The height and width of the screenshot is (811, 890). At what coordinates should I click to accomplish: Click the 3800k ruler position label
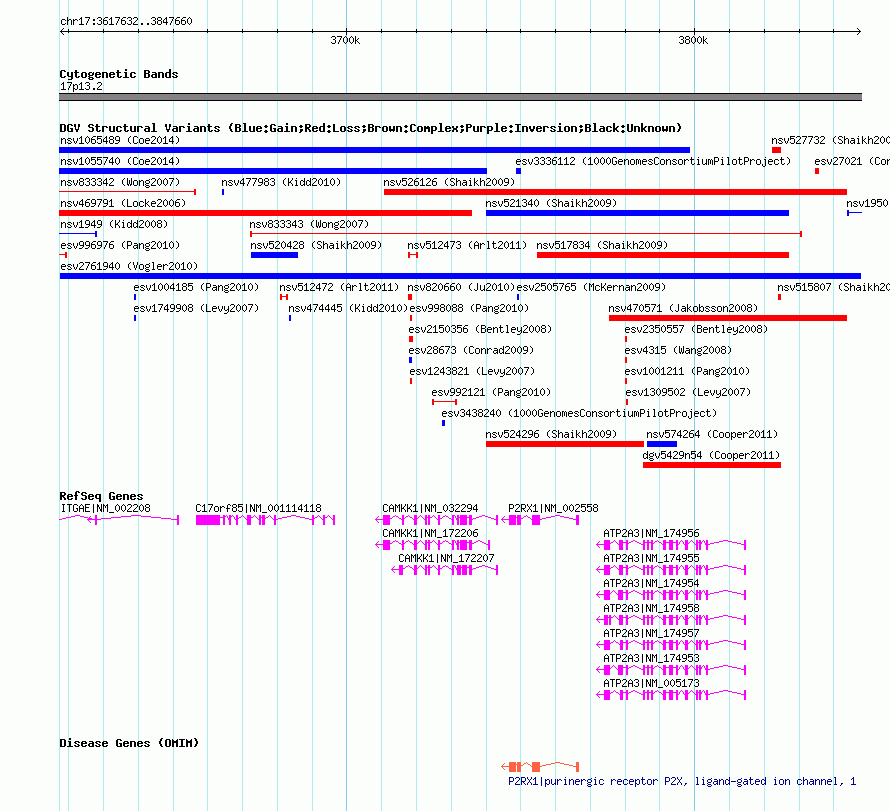click(x=693, y=40)
